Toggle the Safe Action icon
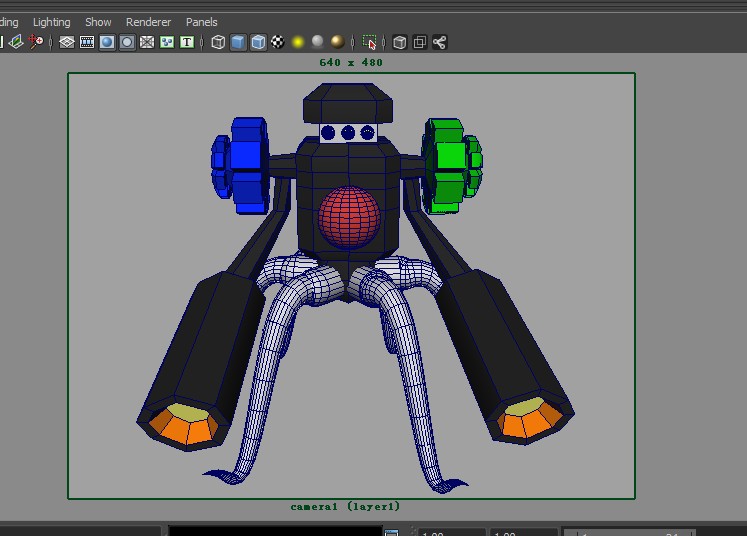Image resolution: width=747 pixels, height=536 pixels. coord(167,42)
